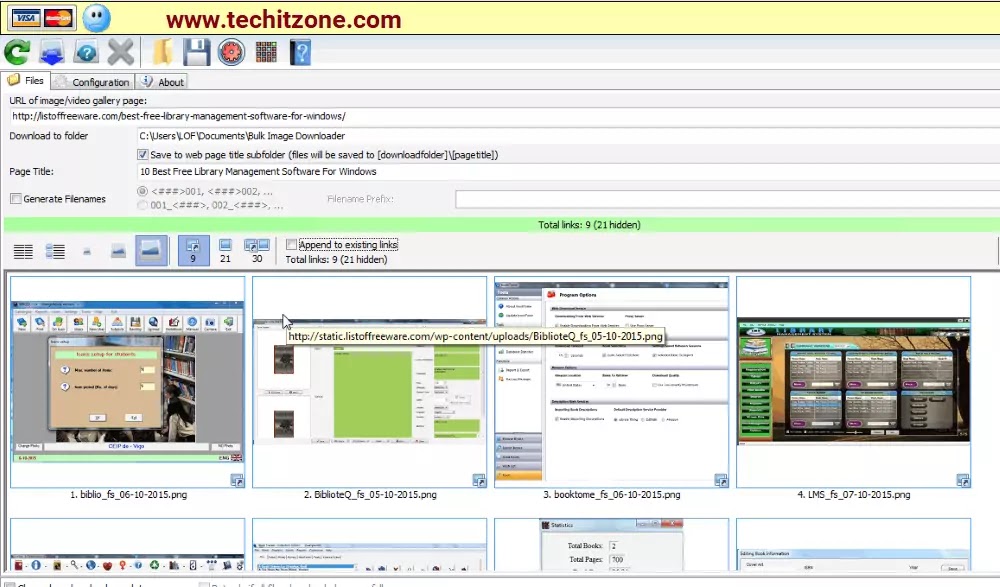Click the red gear settings icon
This screenshot has height=587, width=1000.
[231, 52]
